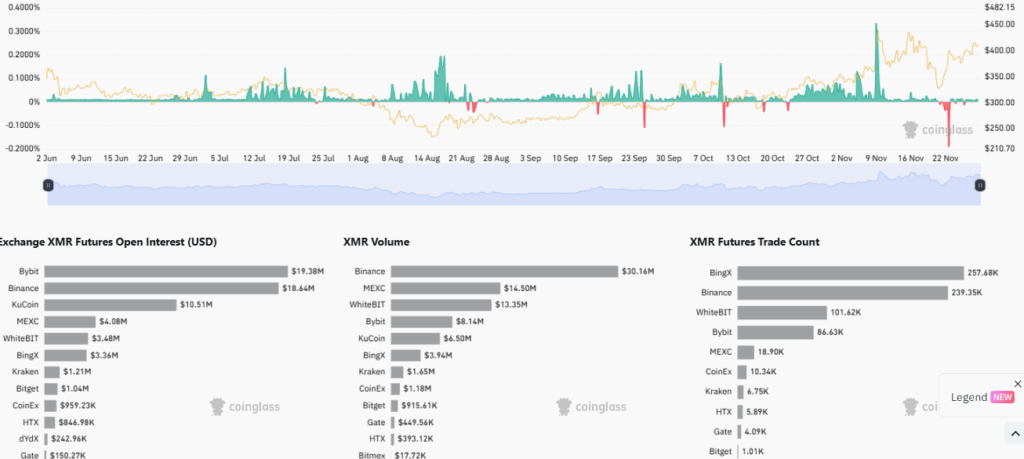Click the XMR Futures Trade Count title
Viewport: 1024px width, 459px height.
pyautogui.click(x=755, y=242)
